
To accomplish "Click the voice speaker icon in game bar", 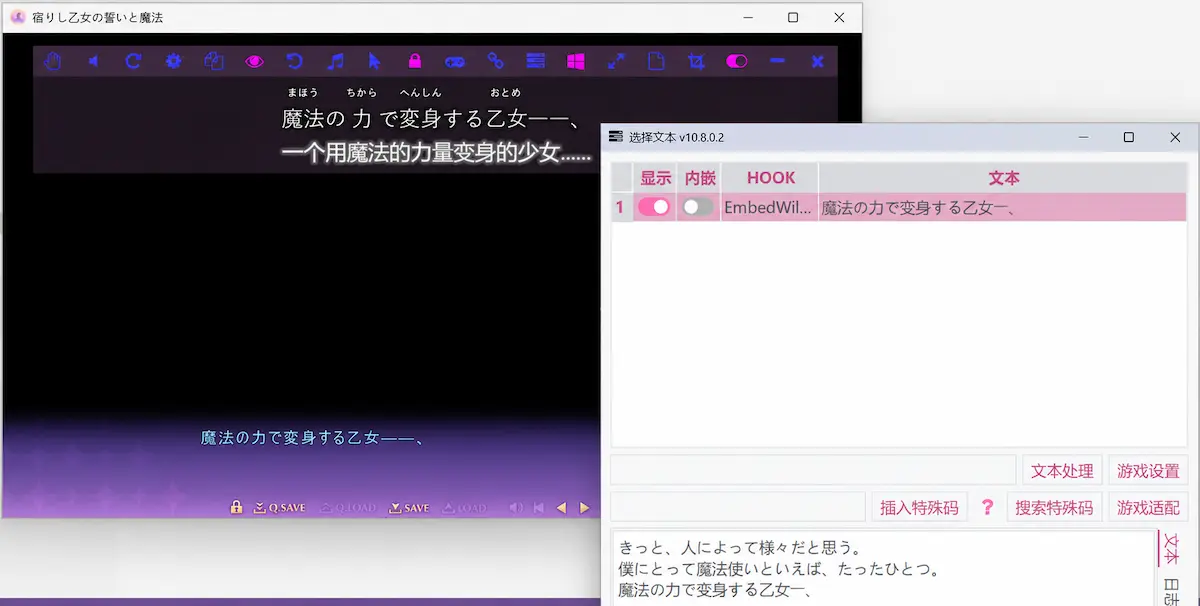I will [x=516, y=508].
